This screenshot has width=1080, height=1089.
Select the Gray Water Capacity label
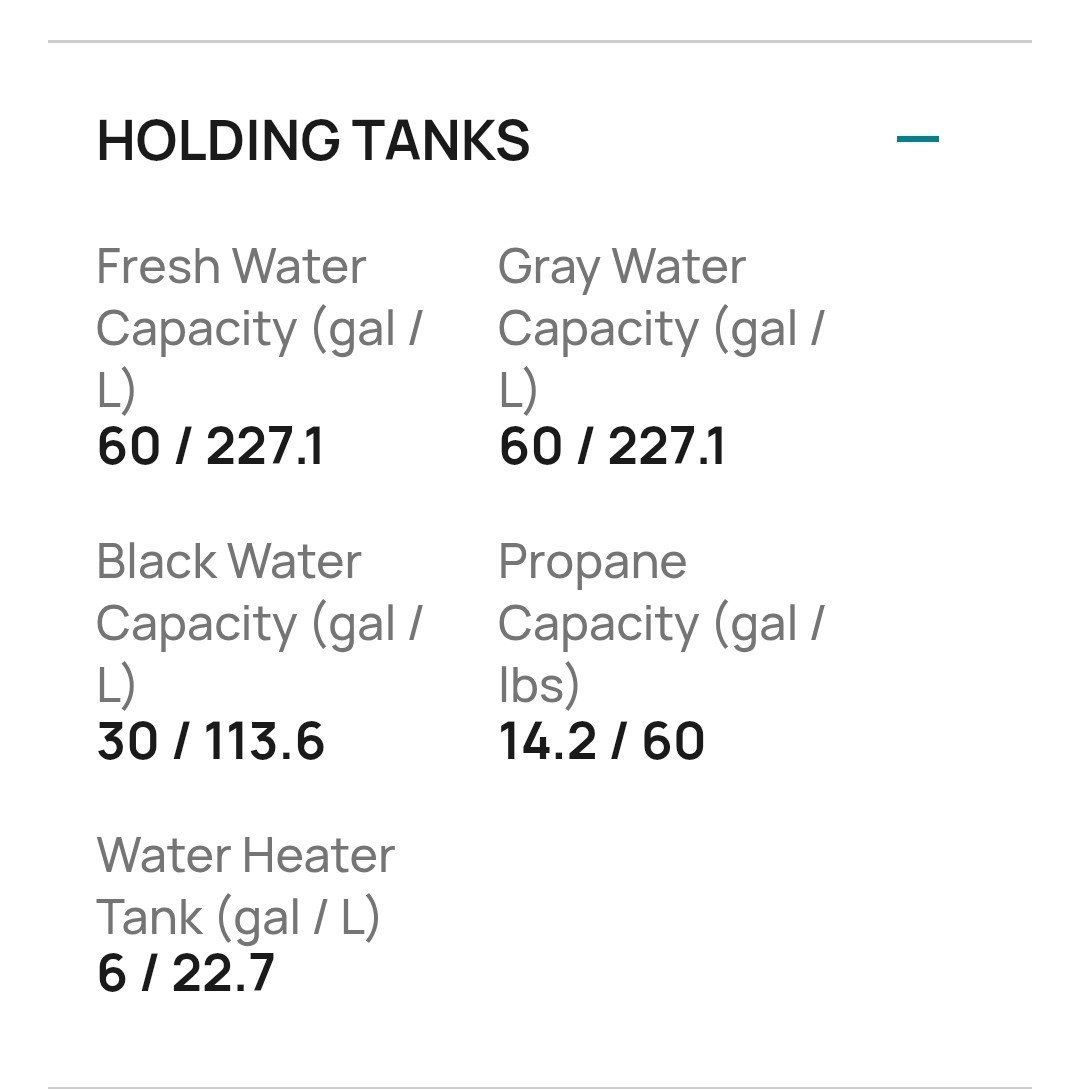(x=661, y=328)
